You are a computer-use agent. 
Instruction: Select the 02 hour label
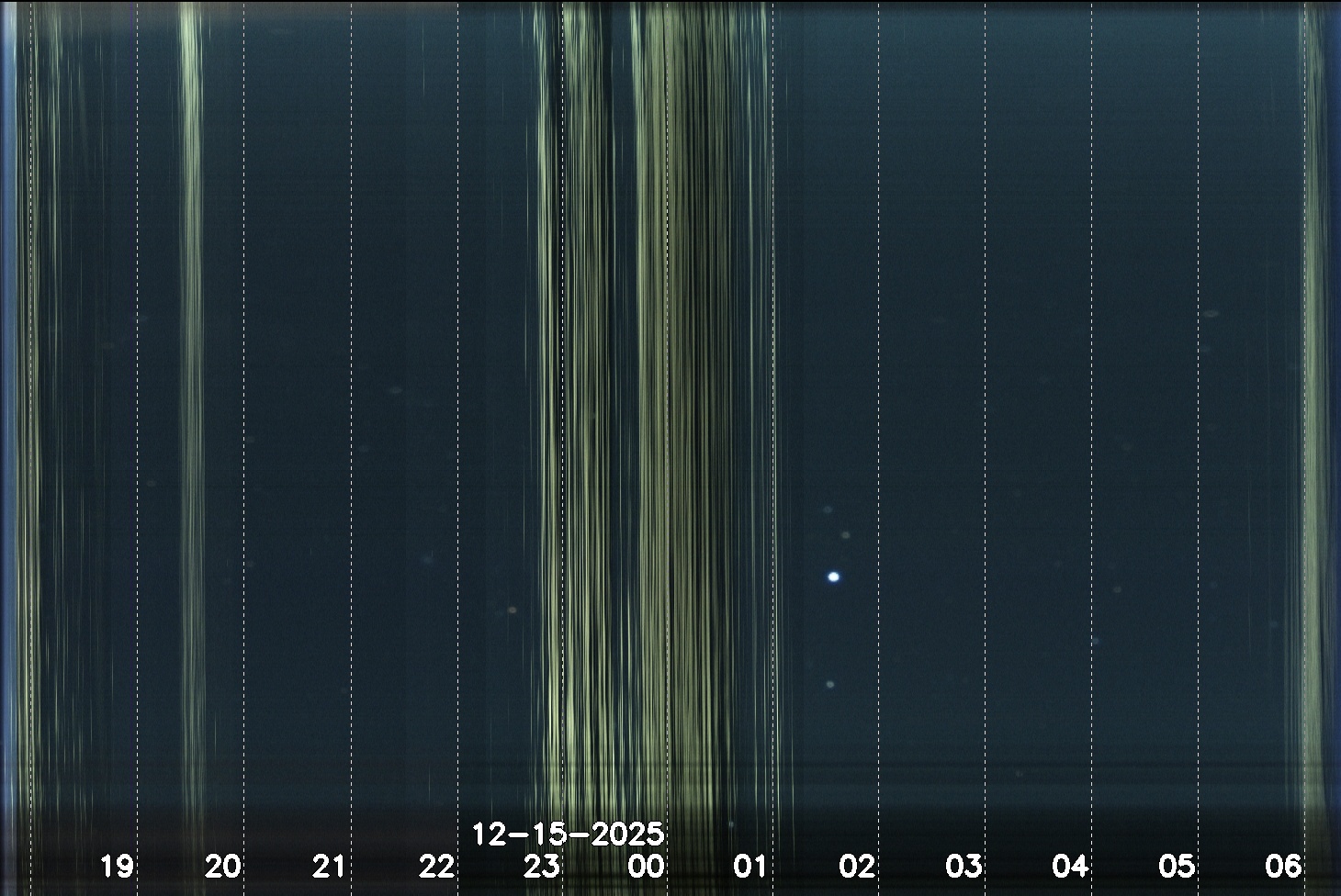[x=857, y=866]
